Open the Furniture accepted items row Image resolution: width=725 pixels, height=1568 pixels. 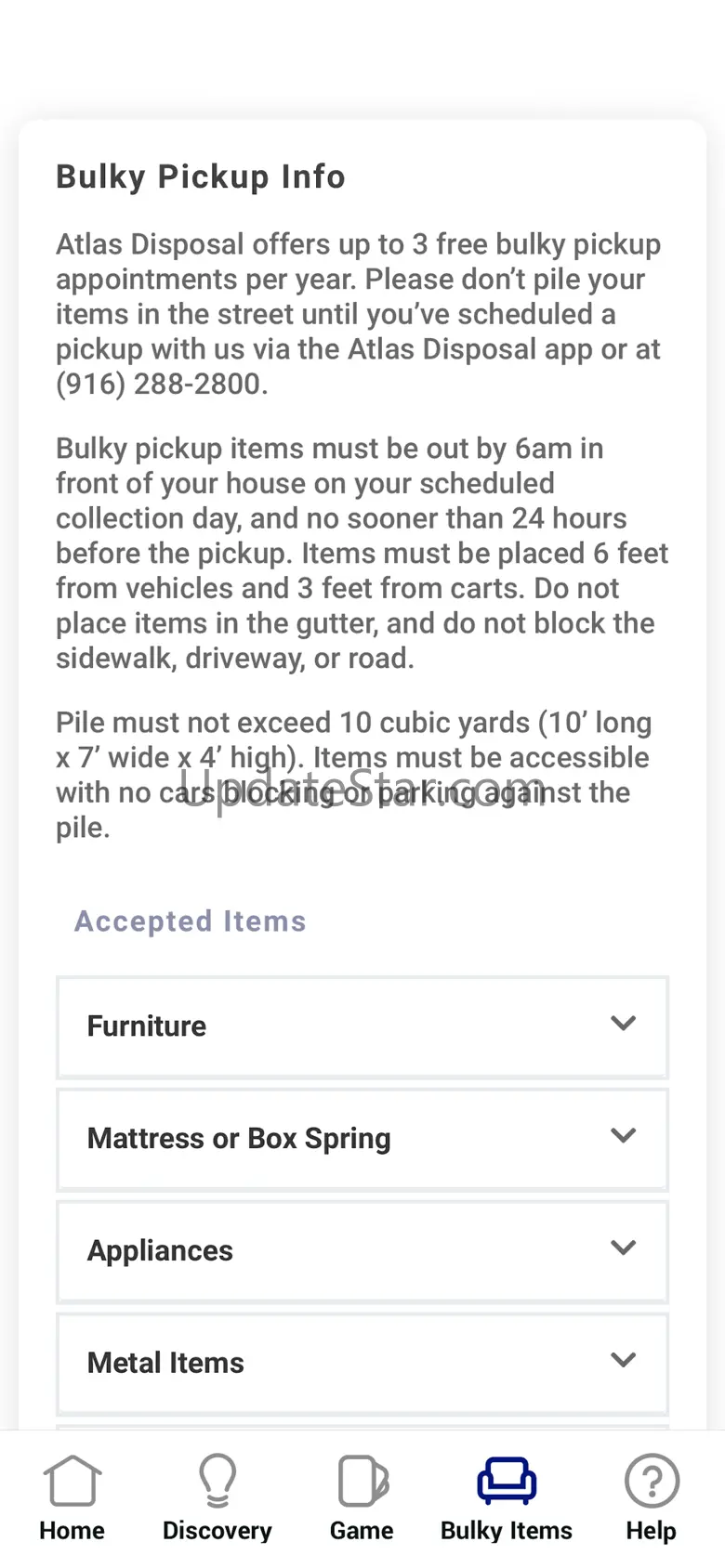362,1027
